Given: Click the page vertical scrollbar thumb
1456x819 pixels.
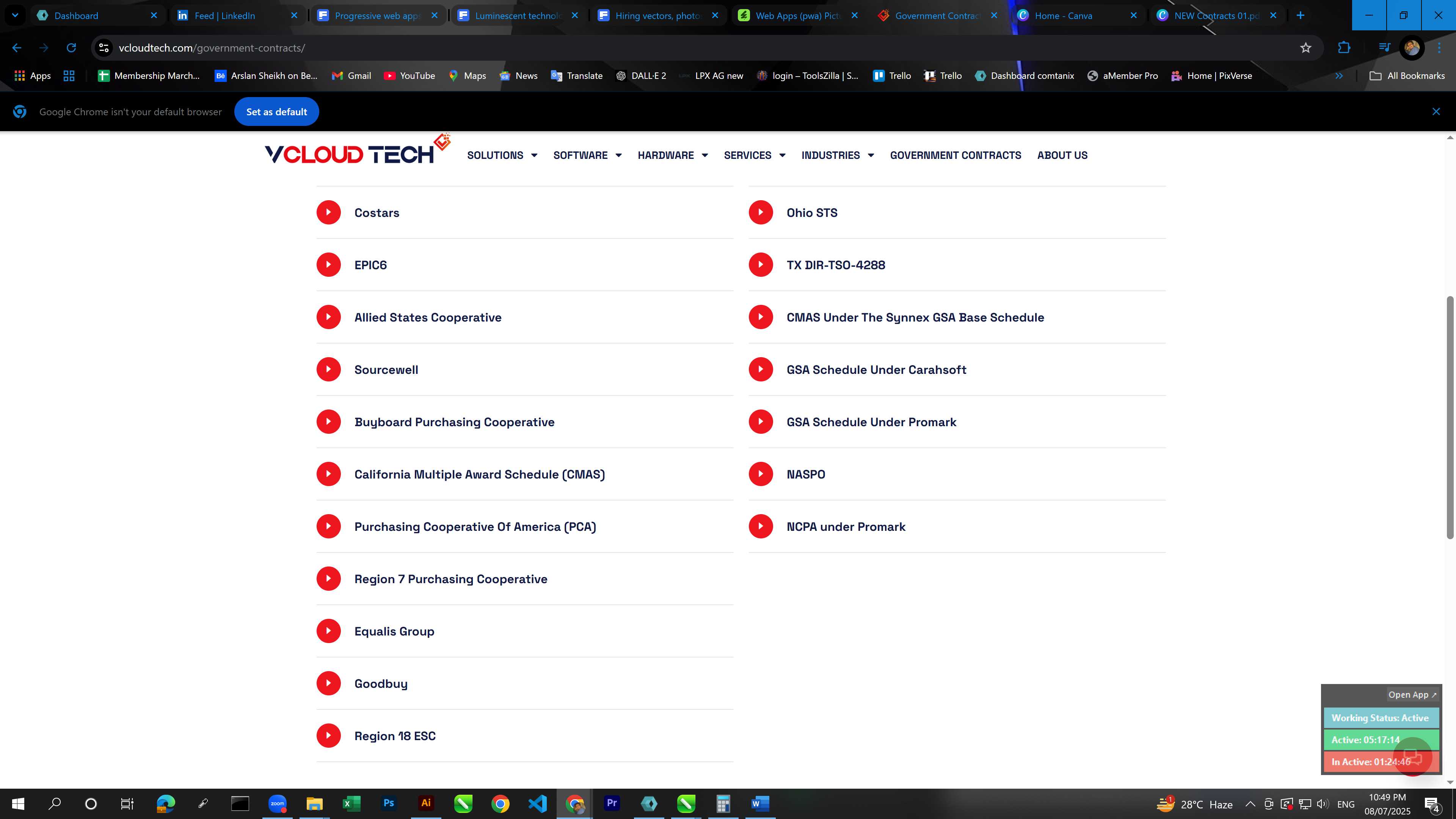Looking at the screenshot, I should pyautogui.click(x=1450, y=417).
